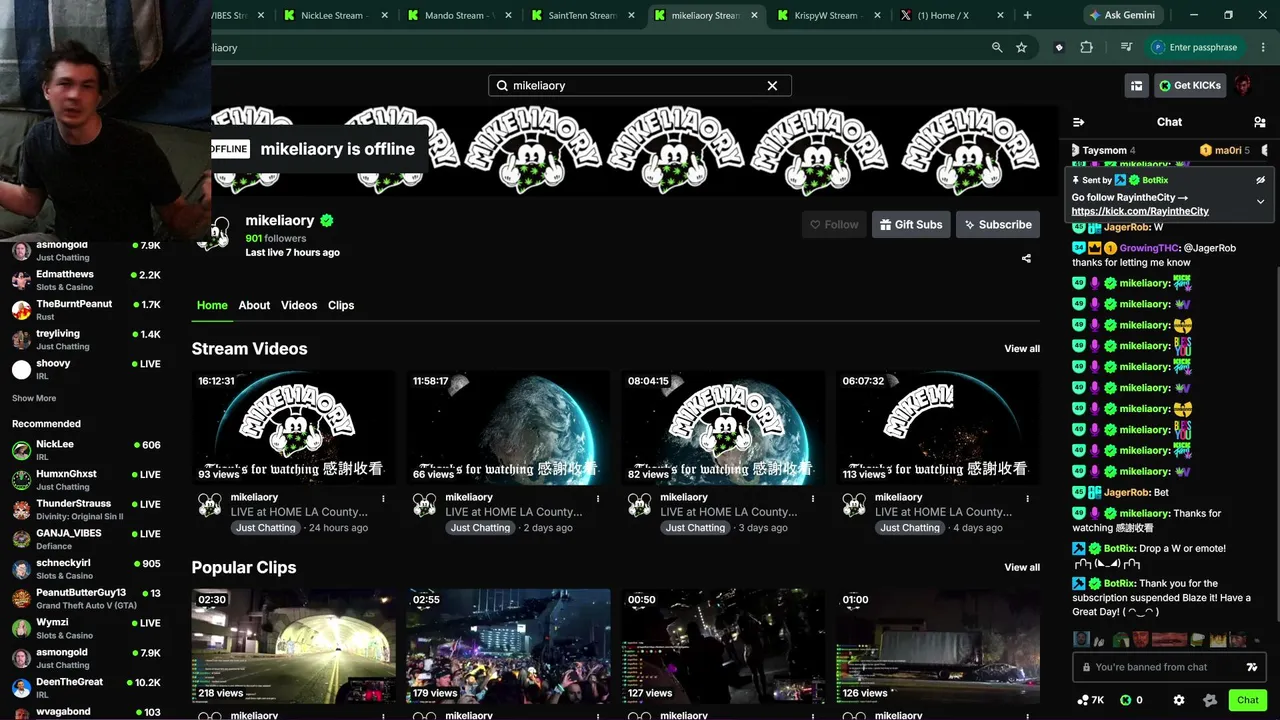Open the browser zoom magnifier icon
Screen dimensions: 1280x720
996,47
